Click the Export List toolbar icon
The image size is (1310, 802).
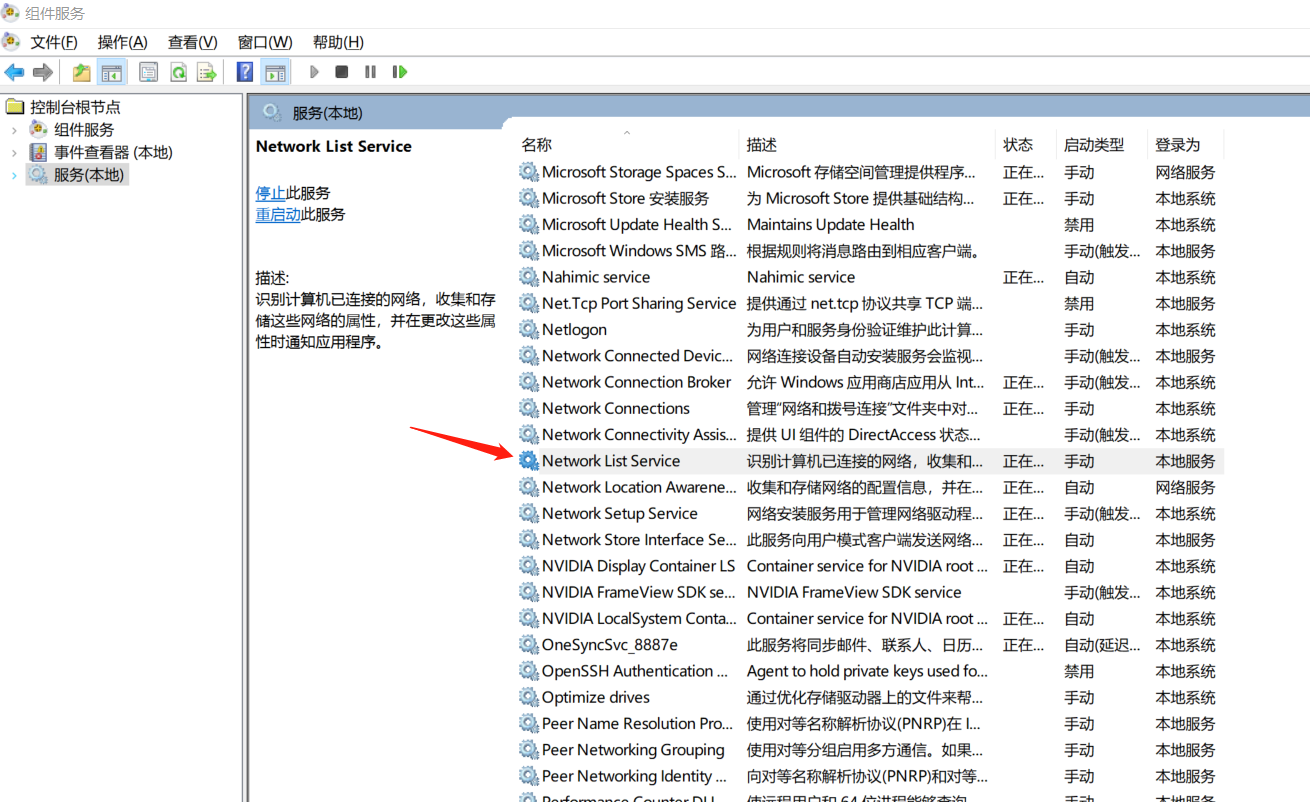coord(206,72)
